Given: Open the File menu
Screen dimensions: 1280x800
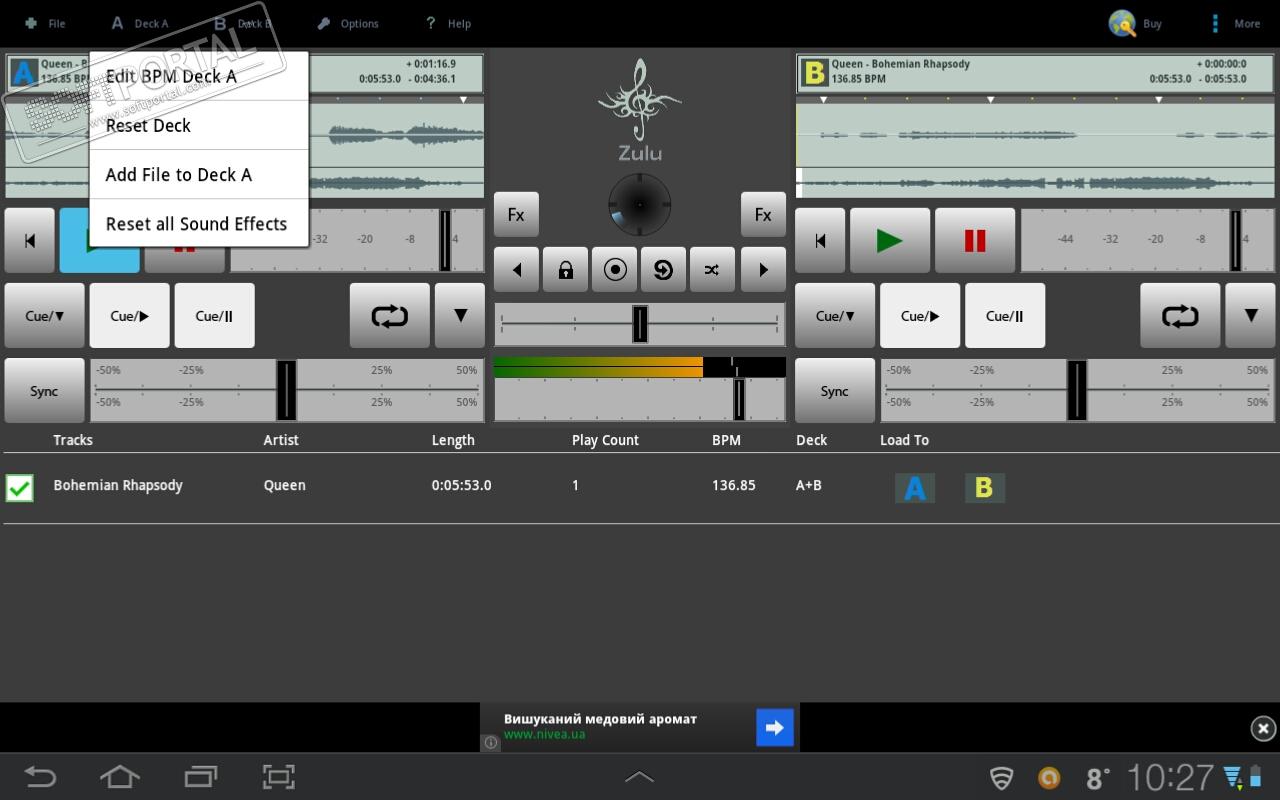Looking at the screenshot, I should click(x=44, y=23).
